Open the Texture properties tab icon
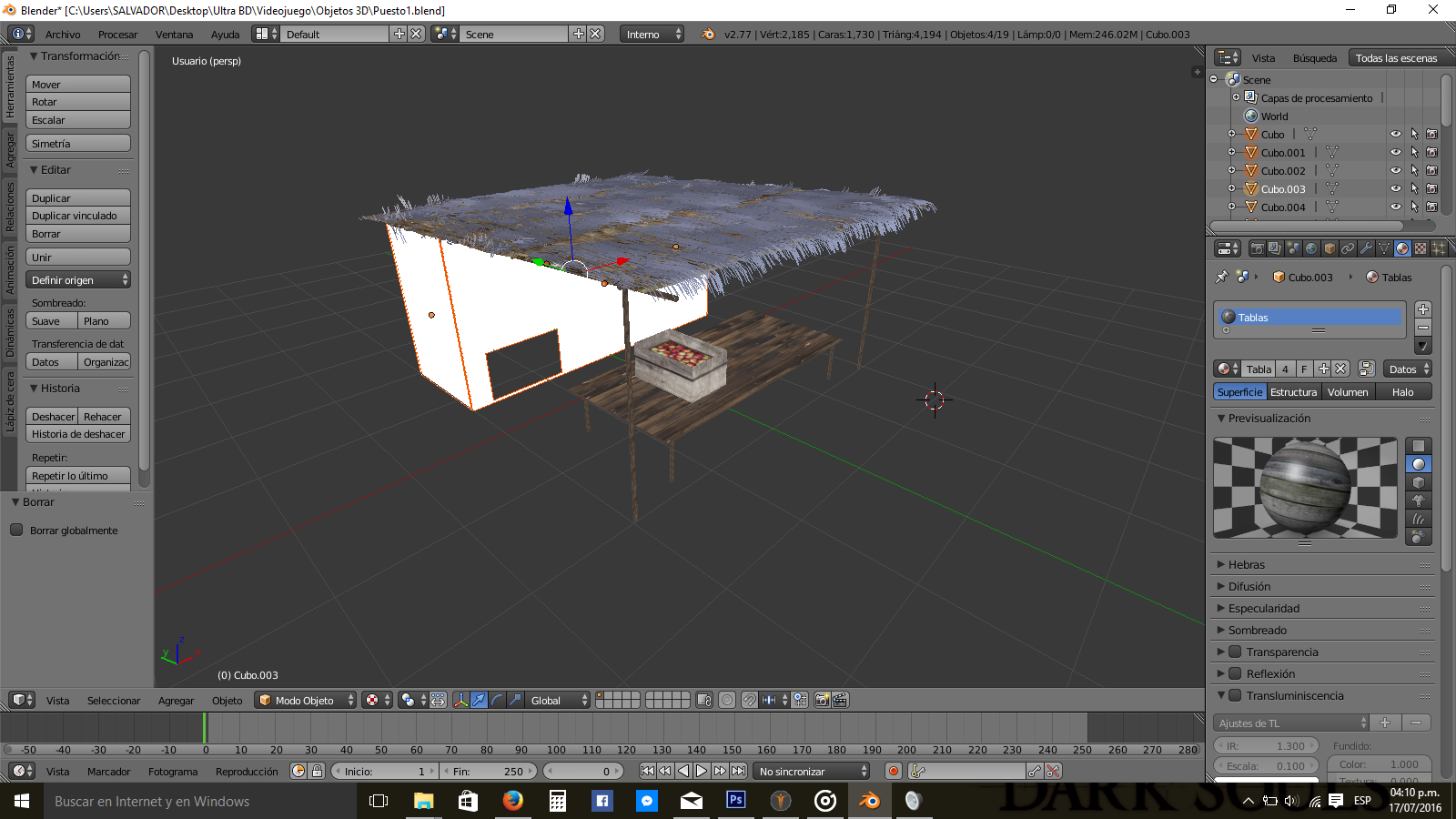1456x819 pixels. point(1421,248)
